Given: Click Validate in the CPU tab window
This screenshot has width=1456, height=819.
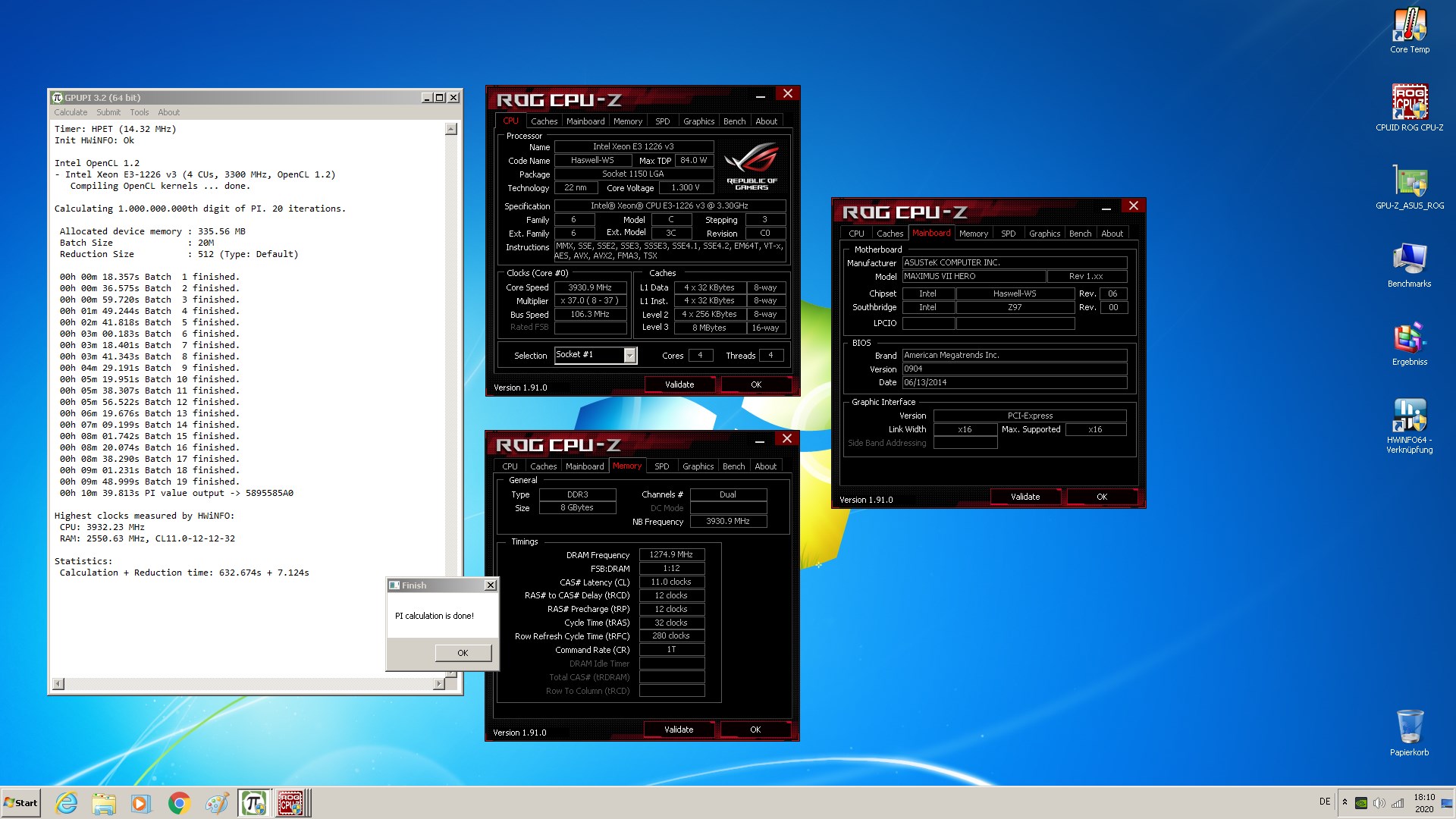Looking at the screenshot, I should tap(679, 384).
